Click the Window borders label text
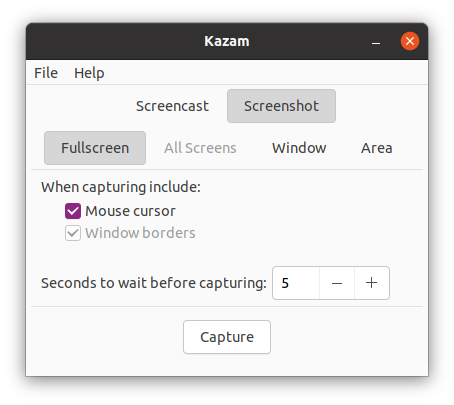The height and width of the screenshot is (405, 454). [x=140, y=233]
